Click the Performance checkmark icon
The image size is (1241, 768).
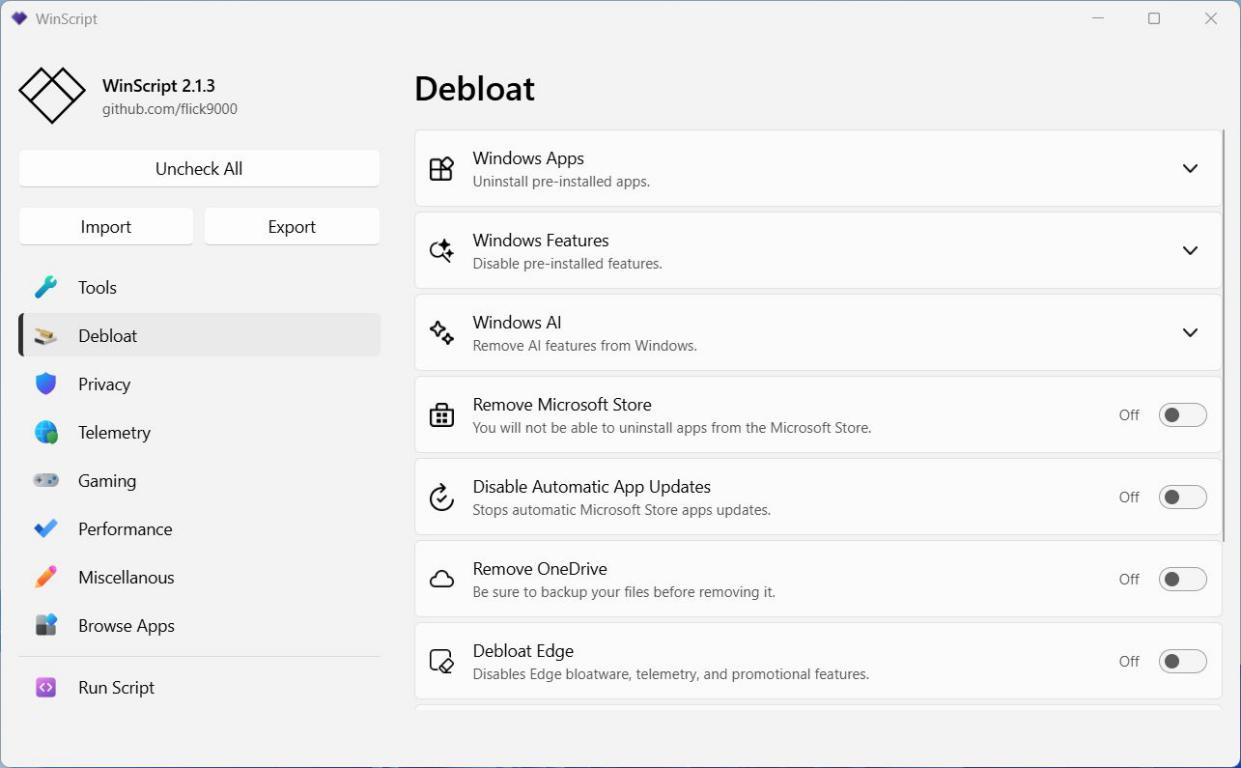click(x=46, y=529)
